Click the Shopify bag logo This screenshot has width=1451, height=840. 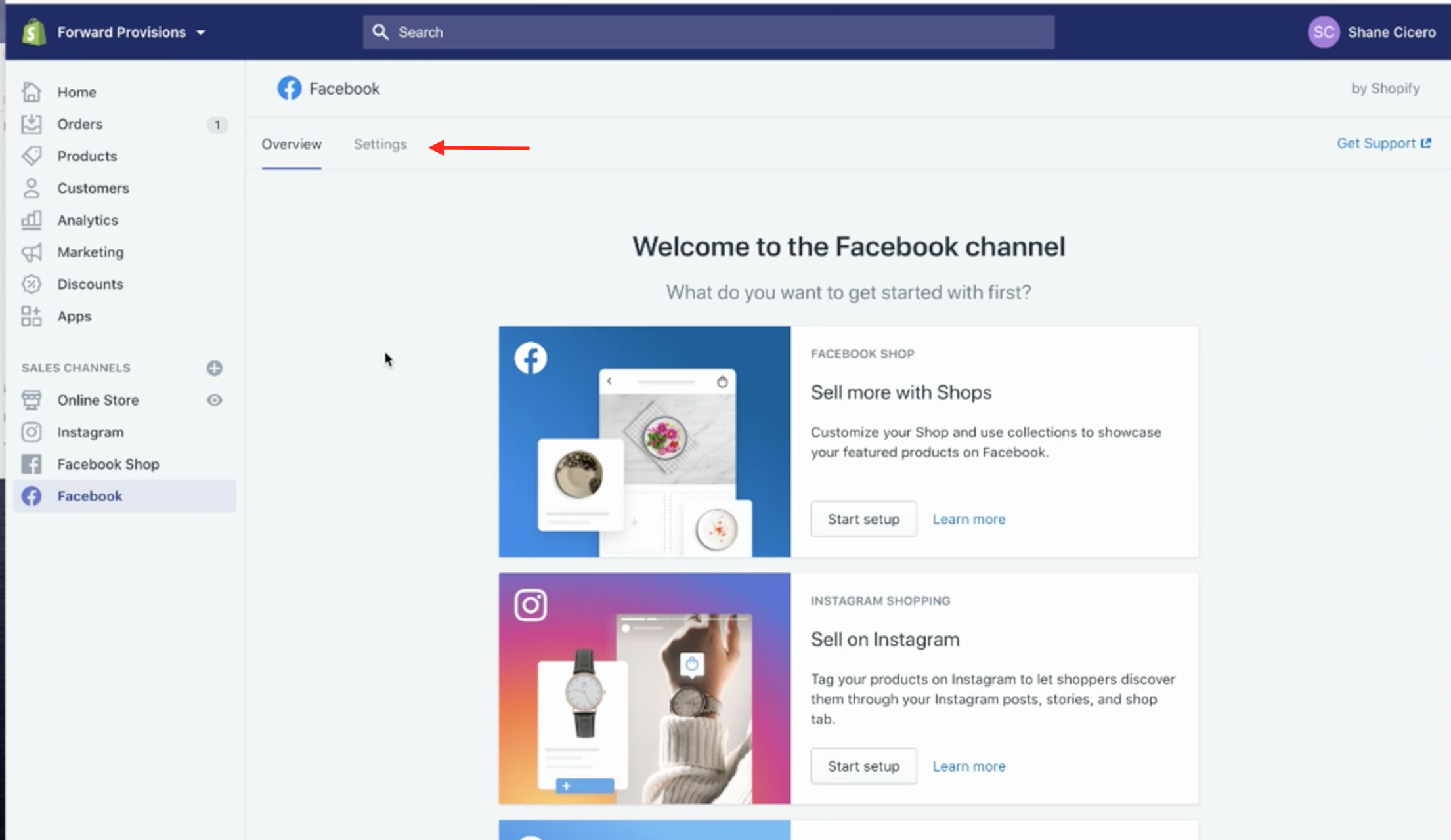(x=33, y=32)
